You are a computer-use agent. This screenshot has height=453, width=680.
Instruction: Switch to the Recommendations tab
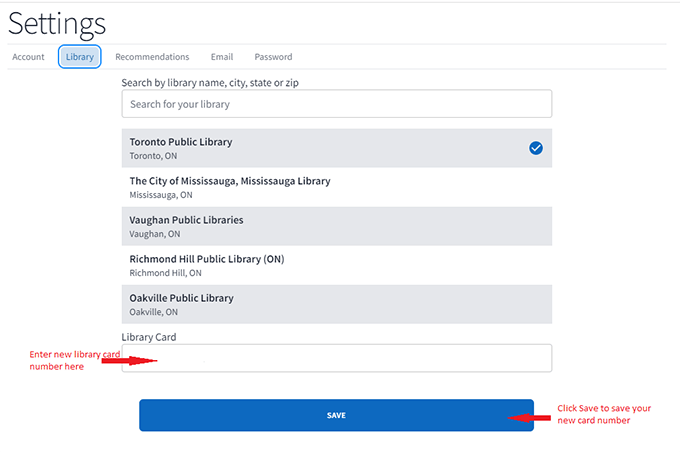pyautogui.click(x=152, y=57)
